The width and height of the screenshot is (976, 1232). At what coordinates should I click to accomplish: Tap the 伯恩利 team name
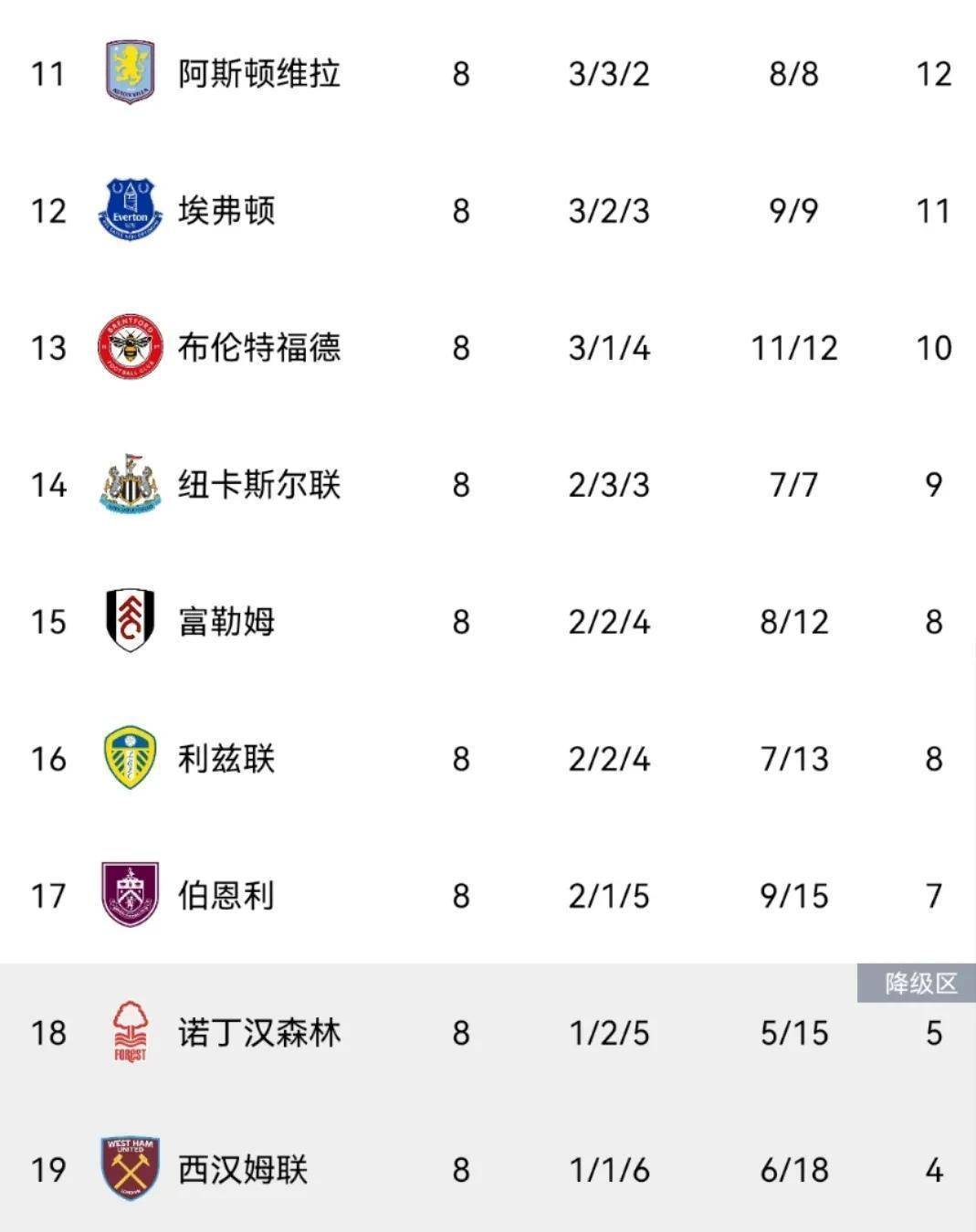226,895
